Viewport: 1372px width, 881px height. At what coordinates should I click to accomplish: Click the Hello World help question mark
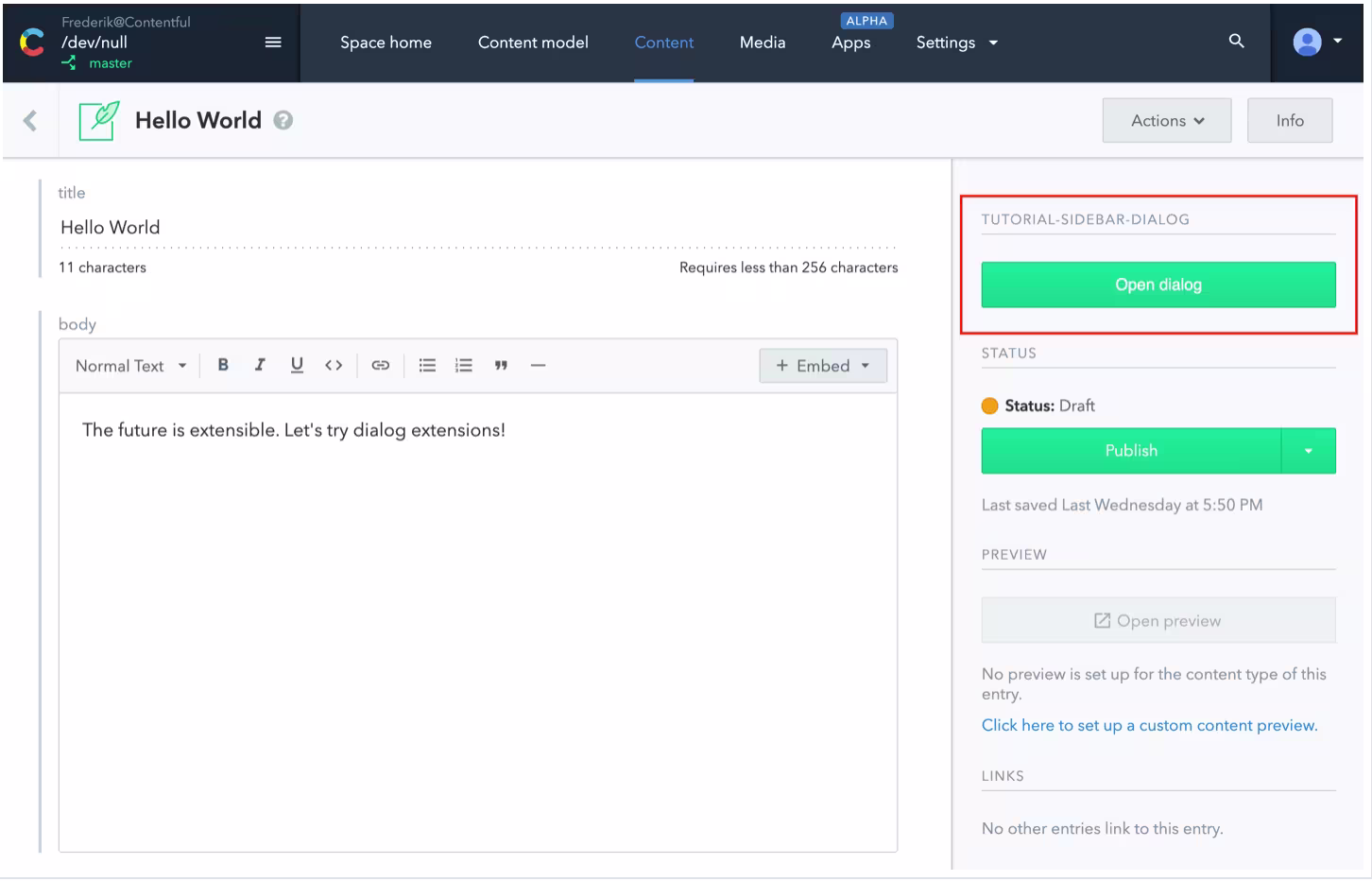tap(283, 120)
